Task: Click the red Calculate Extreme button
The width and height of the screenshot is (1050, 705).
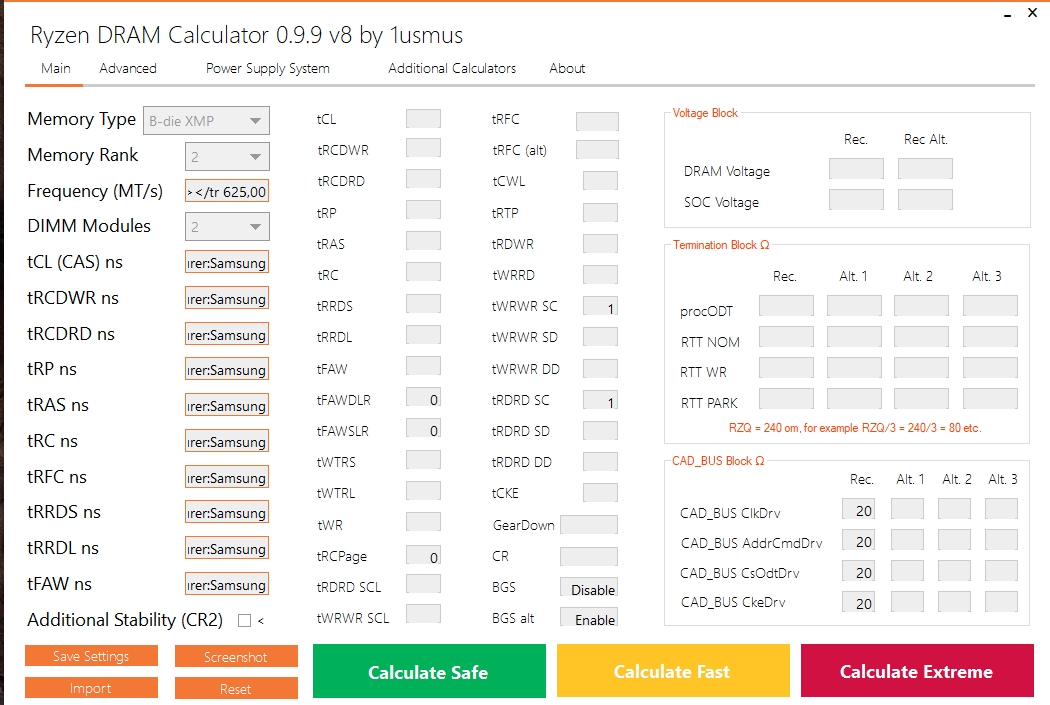Action: (x=917, y=671)
